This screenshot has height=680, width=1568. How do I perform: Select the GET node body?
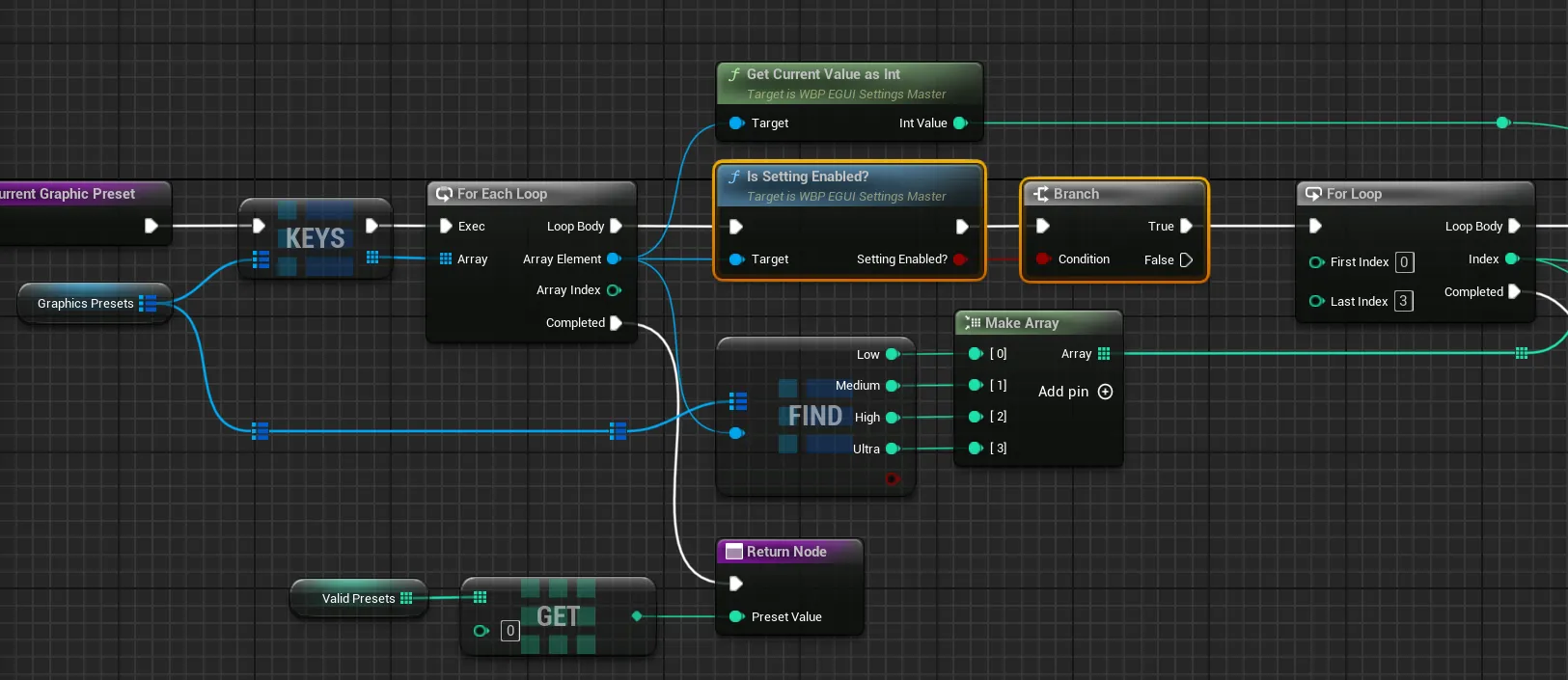point(558,616)
